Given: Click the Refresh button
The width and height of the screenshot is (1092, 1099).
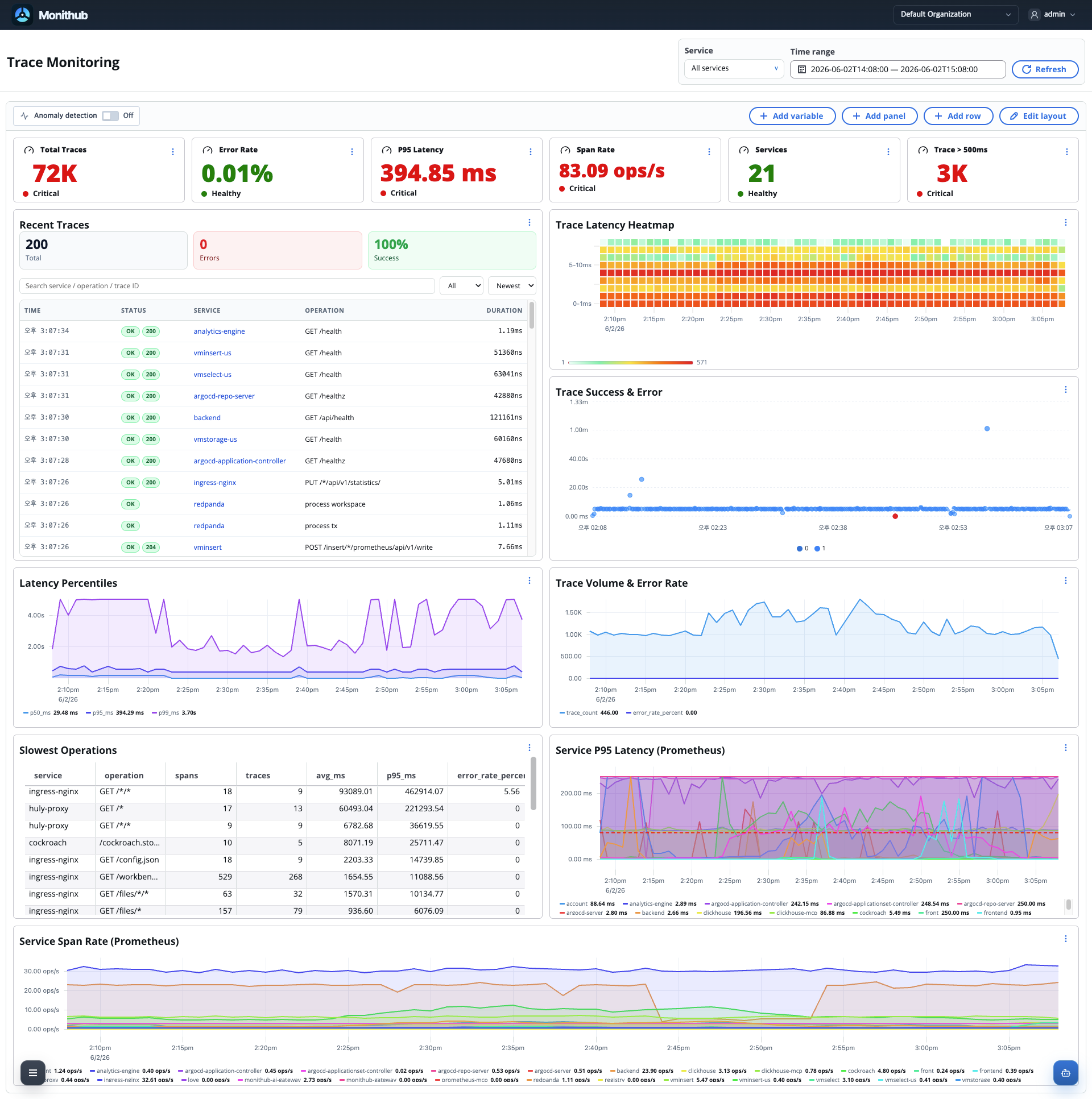Looking at the screenshot, I should [1044, 69].
